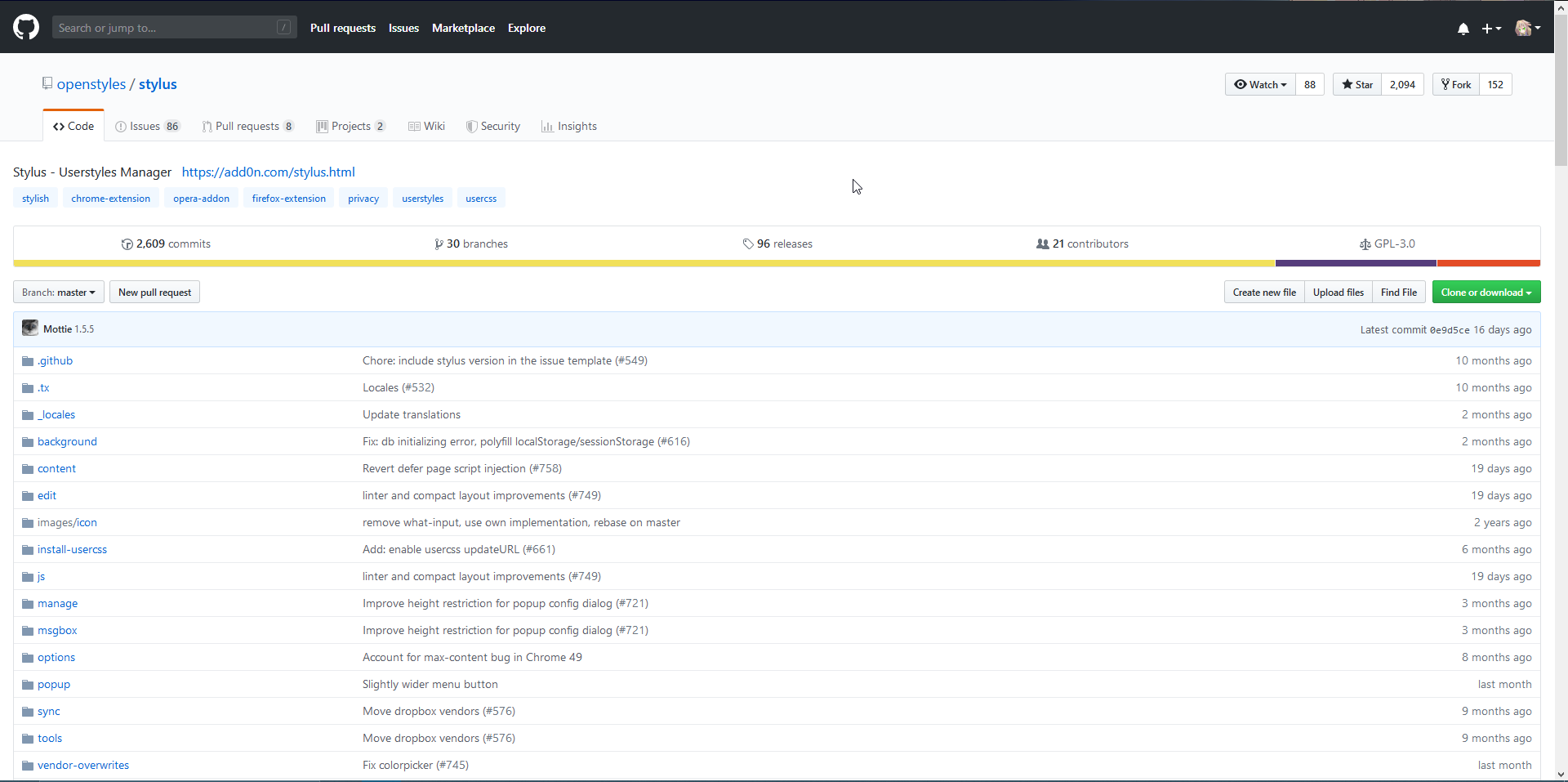1568x782 pixels.
Task: Click the releases tag icon
Action: [x=748, y=244]
